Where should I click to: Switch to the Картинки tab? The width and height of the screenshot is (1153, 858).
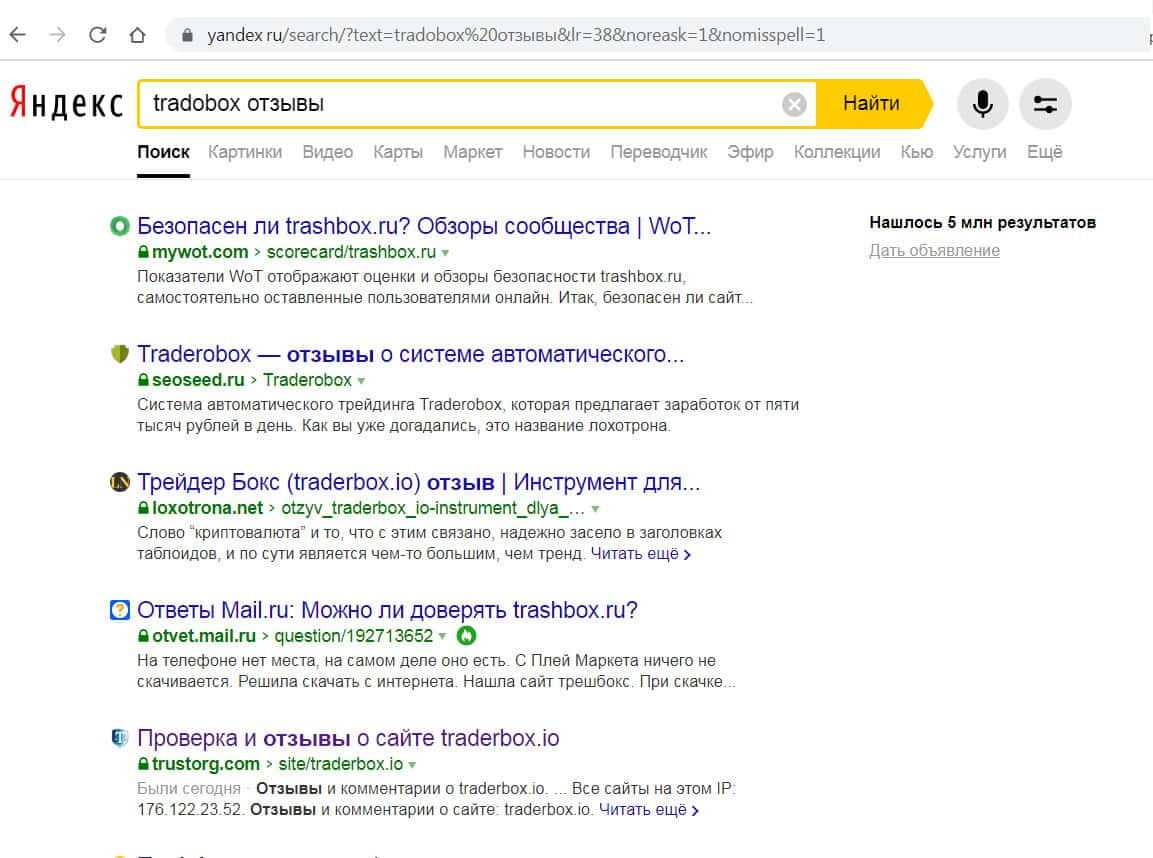point(245,152)
